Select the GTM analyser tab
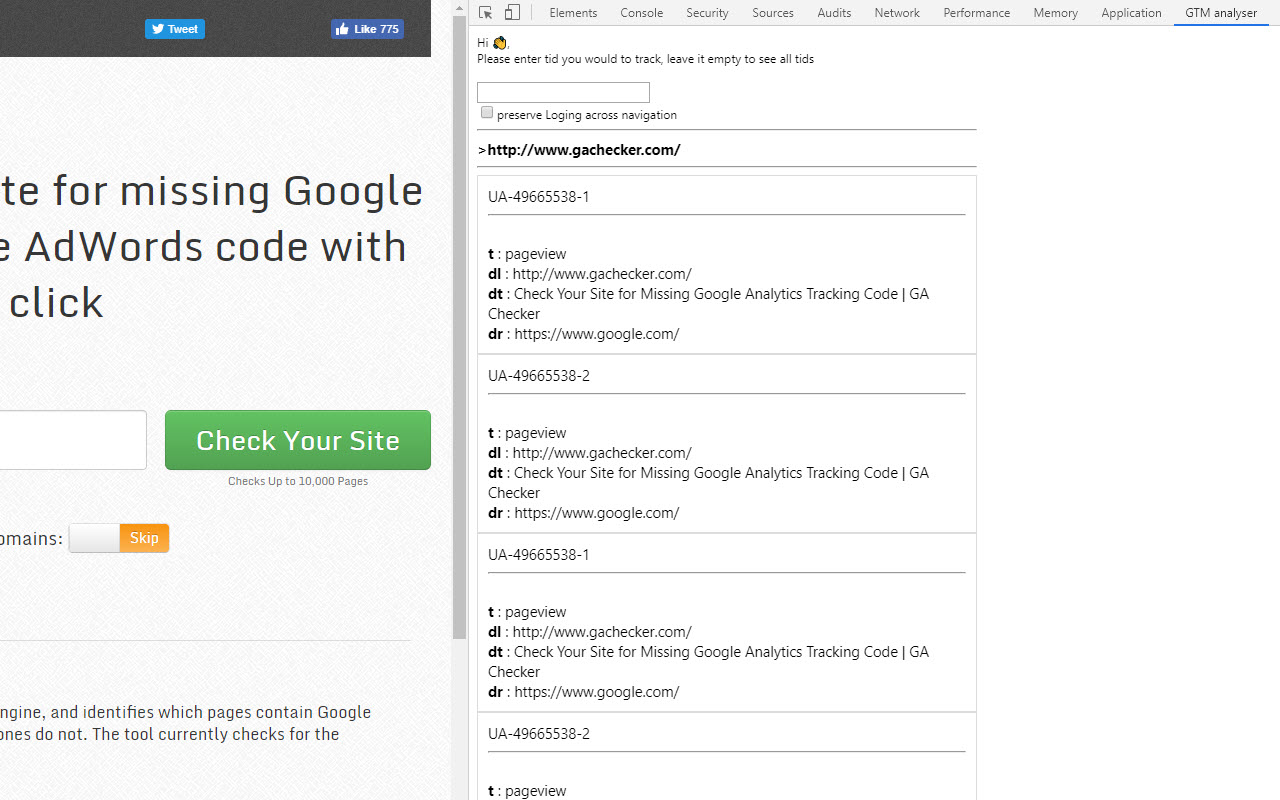The image size is (1280, 800). [x=1220, y=13]
